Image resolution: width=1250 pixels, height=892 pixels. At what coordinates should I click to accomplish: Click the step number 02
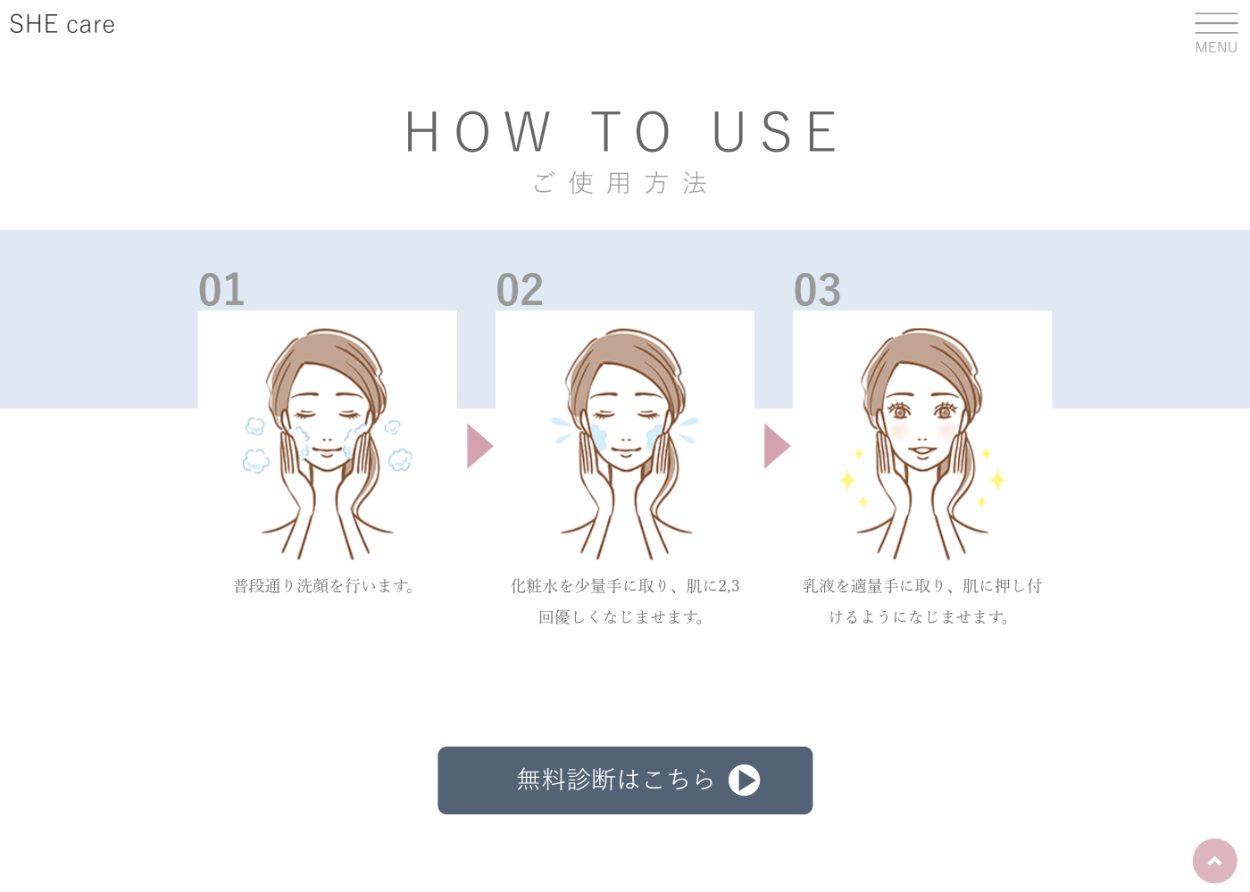click(x=519, y=290)
